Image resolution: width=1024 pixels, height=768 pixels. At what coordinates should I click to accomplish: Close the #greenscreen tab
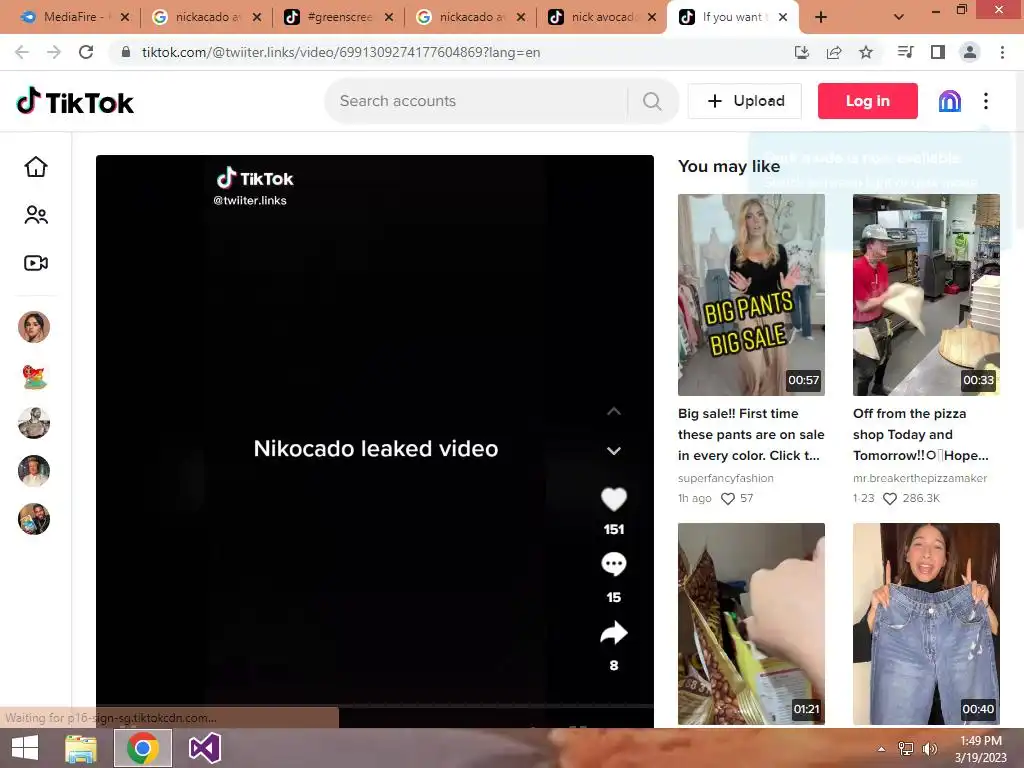389,18
